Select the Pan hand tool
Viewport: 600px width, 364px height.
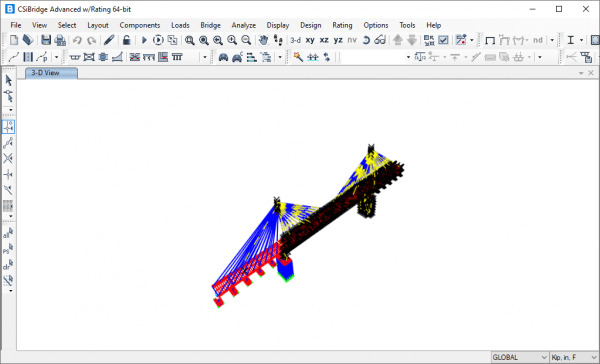click(263, 40)
